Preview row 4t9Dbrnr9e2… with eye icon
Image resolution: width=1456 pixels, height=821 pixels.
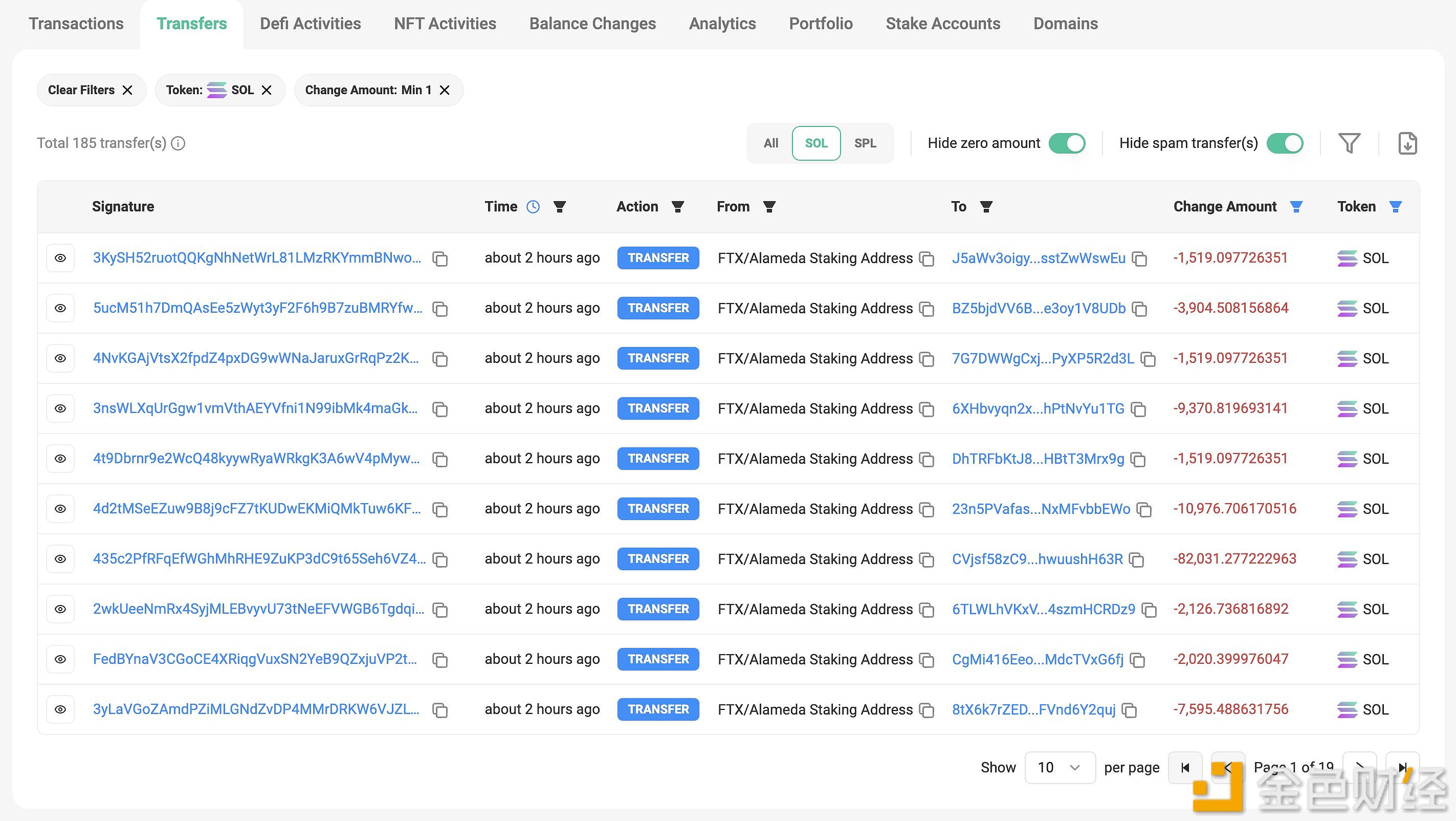(60, 459)
